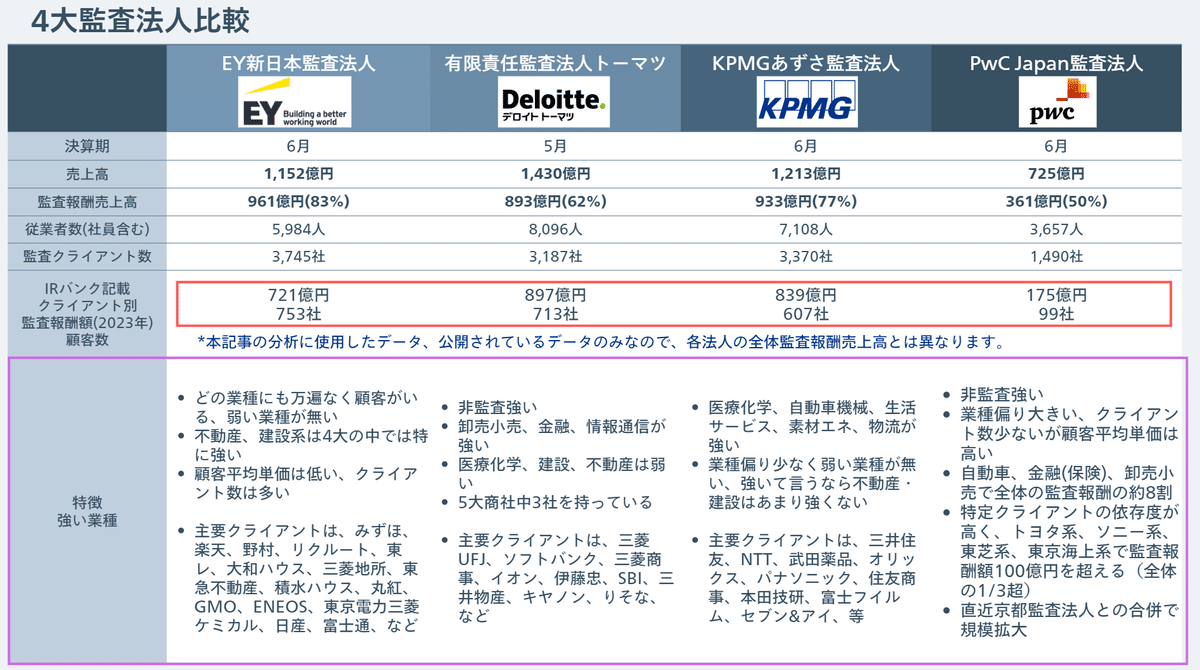
Task: Click client count 3,745社
Action: [298, 256]
